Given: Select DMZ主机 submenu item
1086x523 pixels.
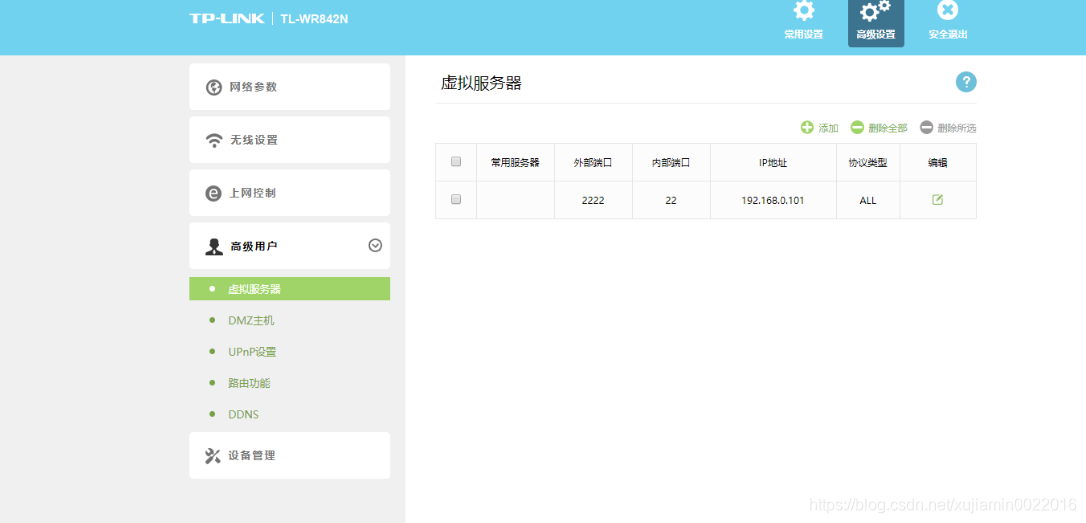Looking at the screenshot, I should click(x=251, y=321).
